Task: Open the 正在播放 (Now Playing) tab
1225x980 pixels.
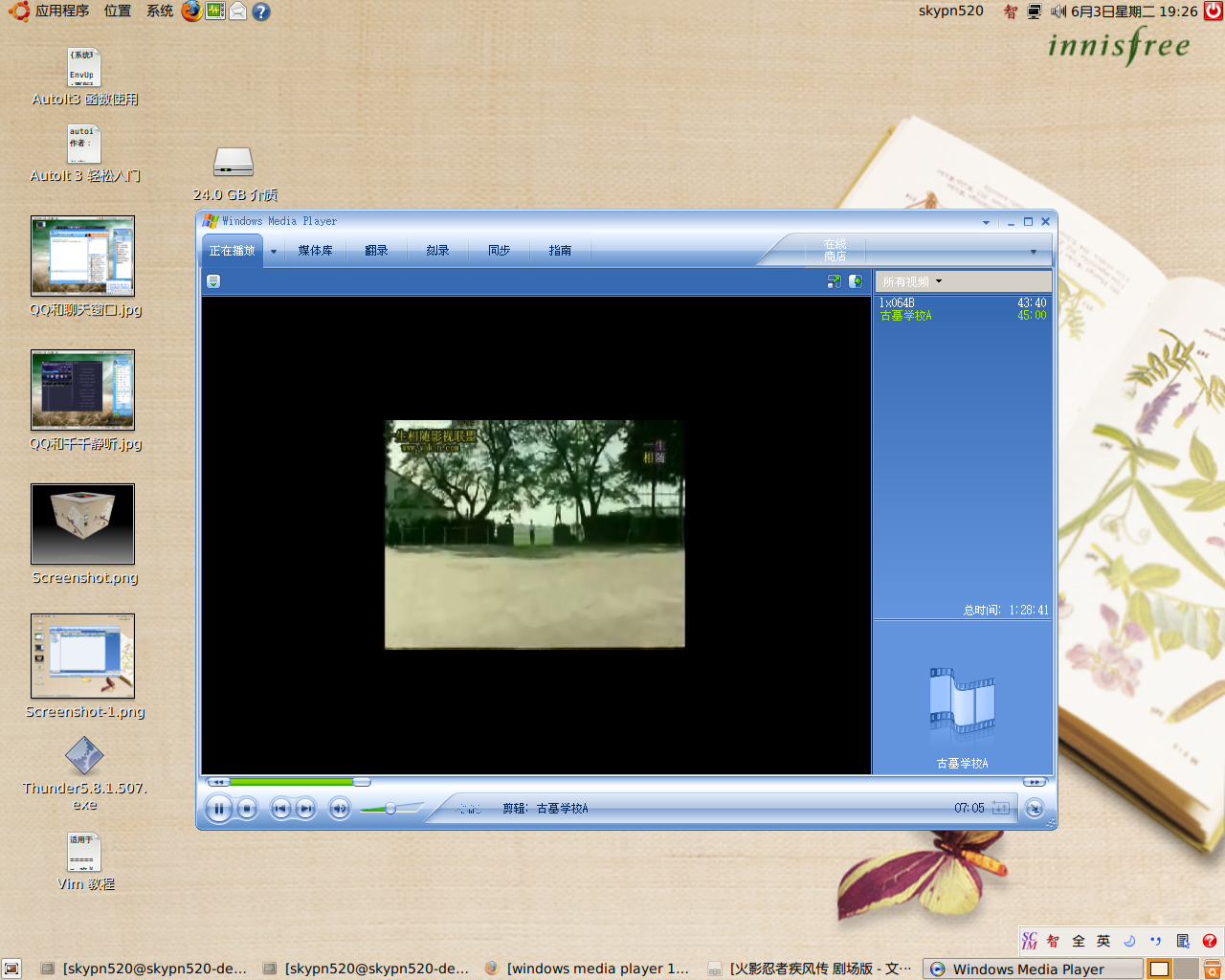Action: [x=232, y=251]
